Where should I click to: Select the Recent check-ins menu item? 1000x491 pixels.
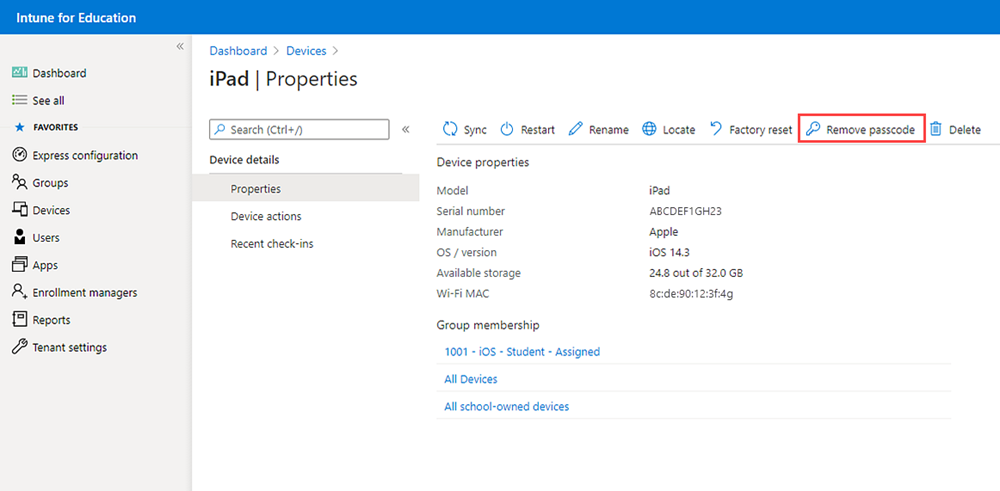[272, 244]
